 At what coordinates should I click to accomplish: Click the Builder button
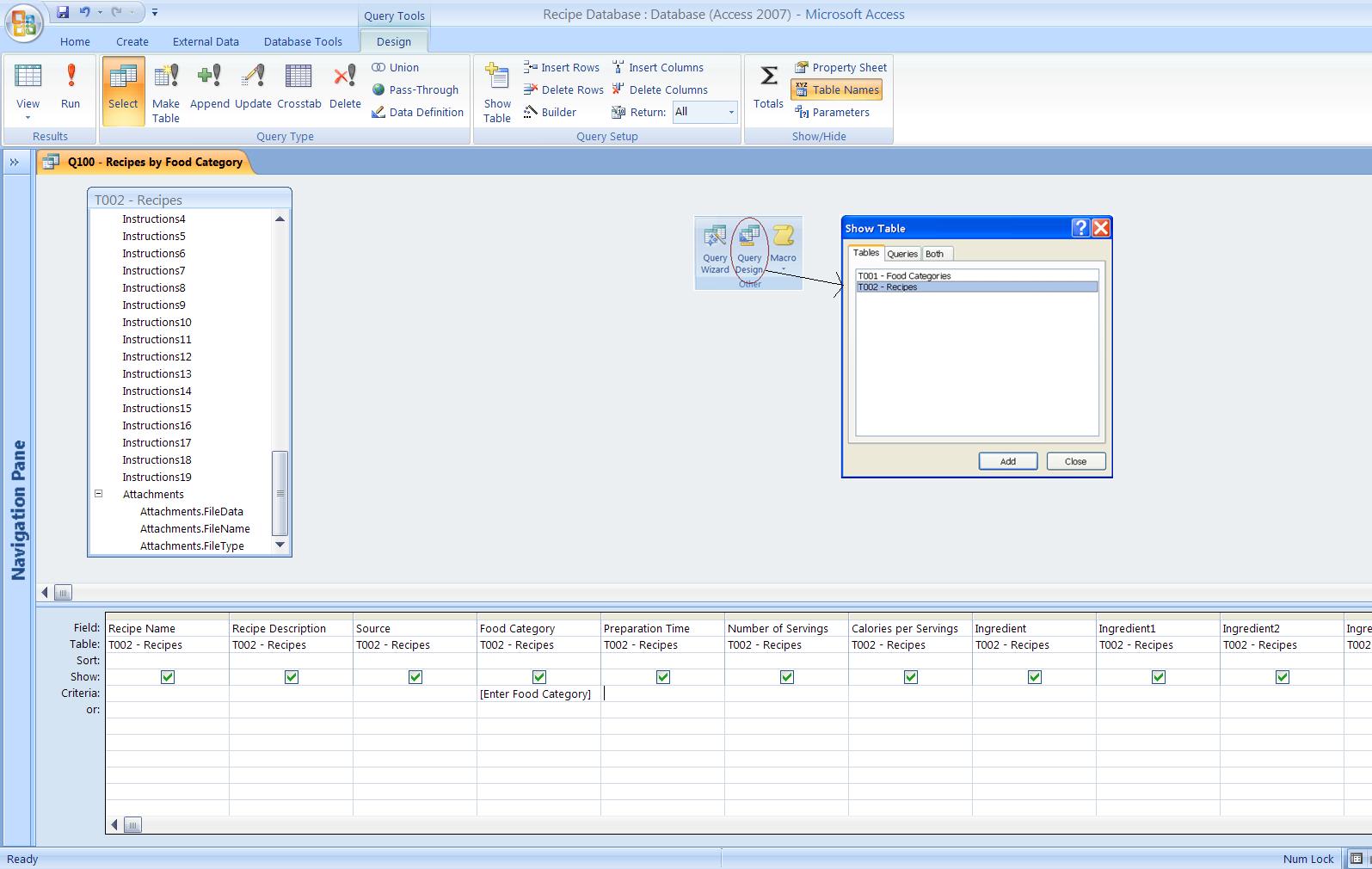pyautogui.click(x=550, y=112)
